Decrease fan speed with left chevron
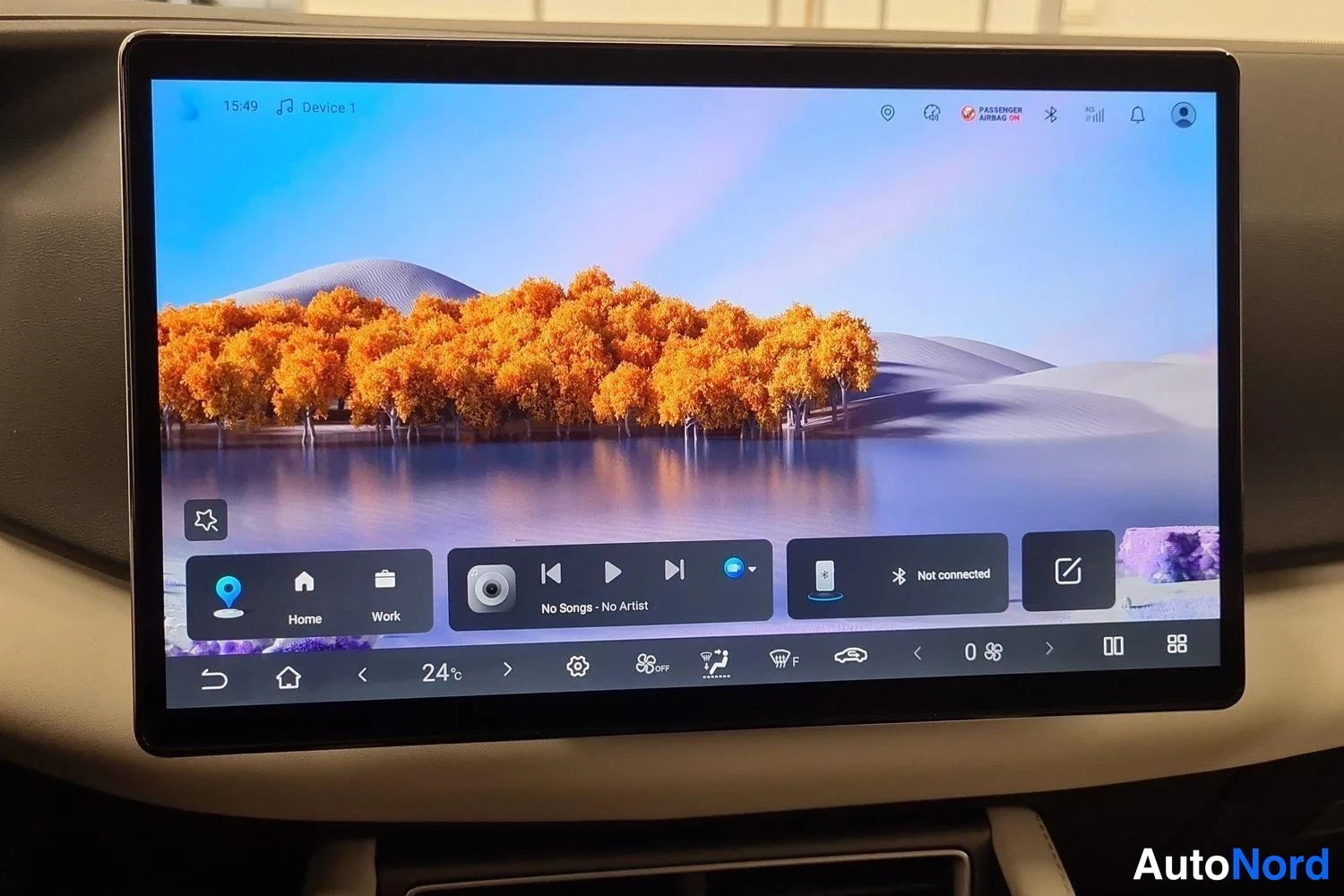 918,654
